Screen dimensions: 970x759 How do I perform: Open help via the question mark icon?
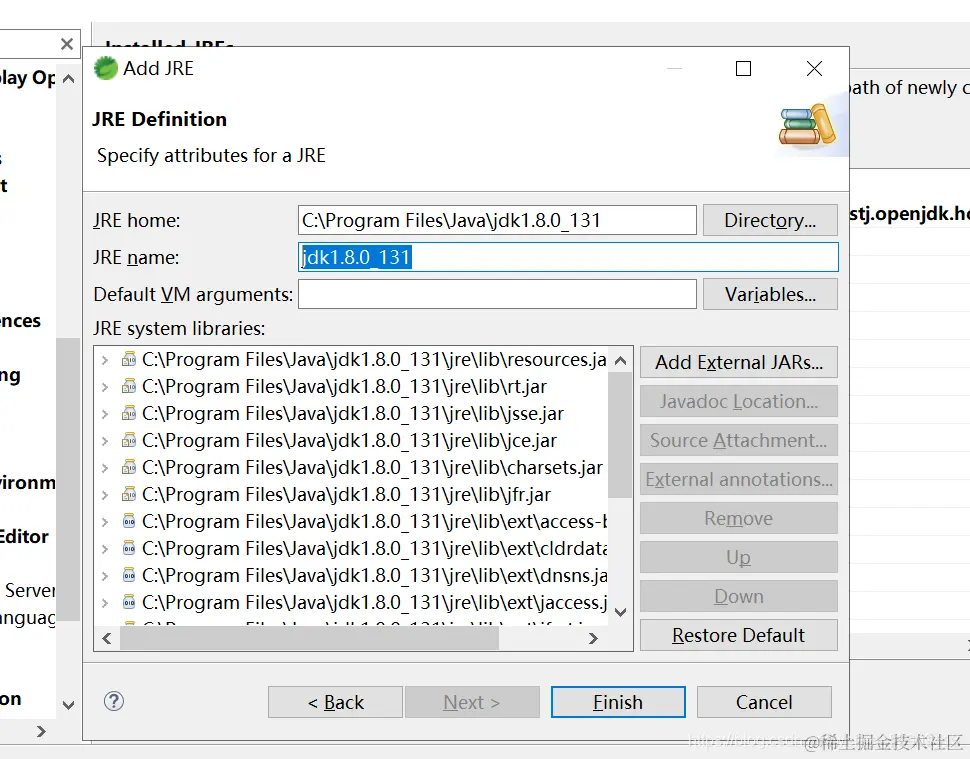(114, 701)
